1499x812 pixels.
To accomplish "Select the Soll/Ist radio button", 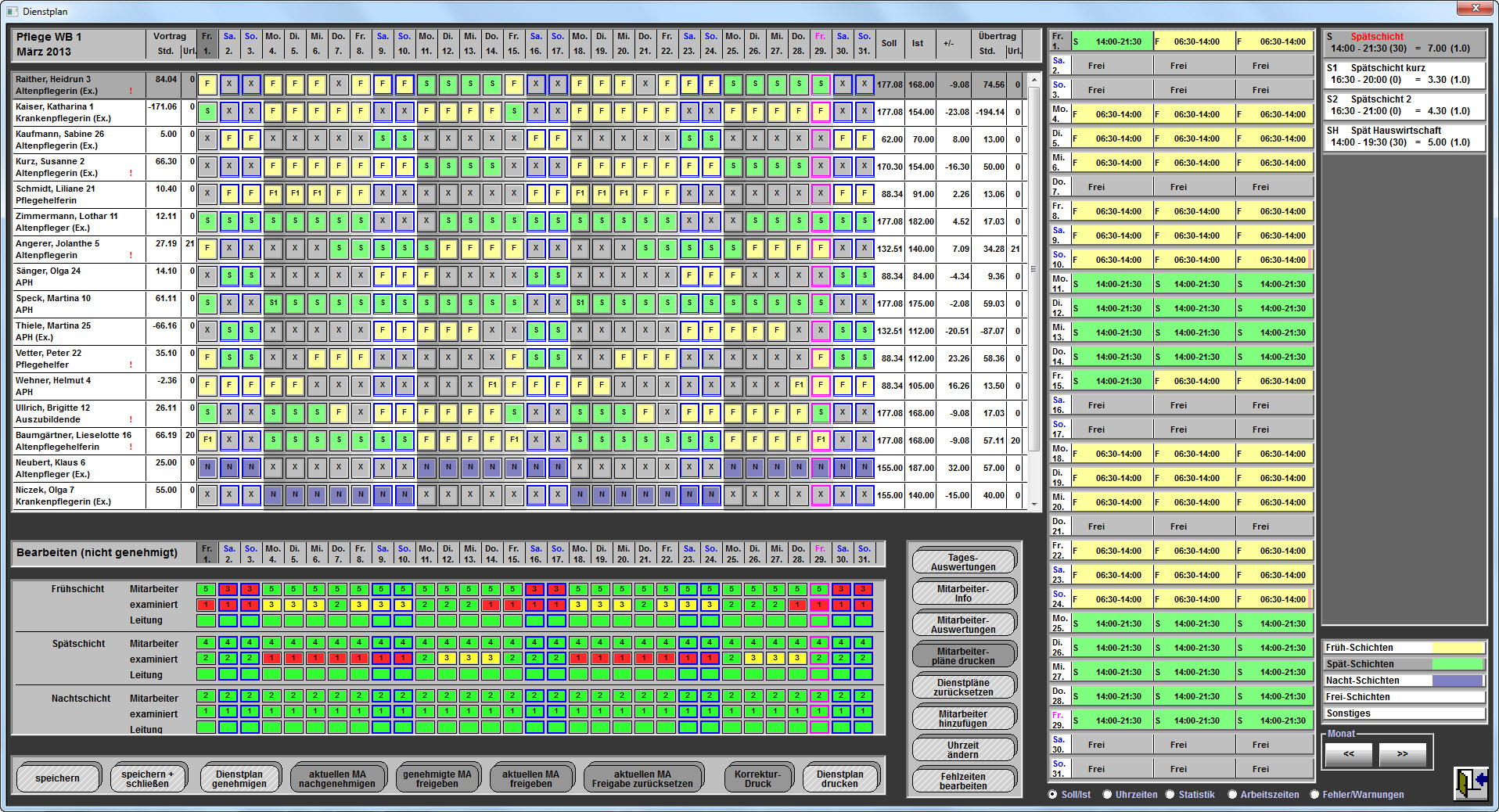I will [x=1053, y=794].
